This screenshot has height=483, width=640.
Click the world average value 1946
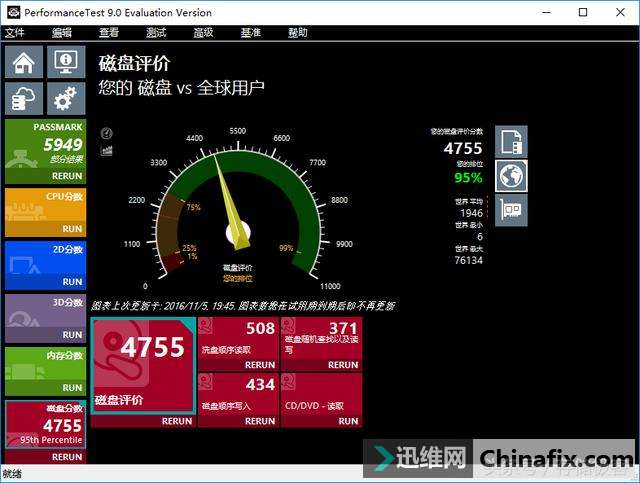(471, 213)
